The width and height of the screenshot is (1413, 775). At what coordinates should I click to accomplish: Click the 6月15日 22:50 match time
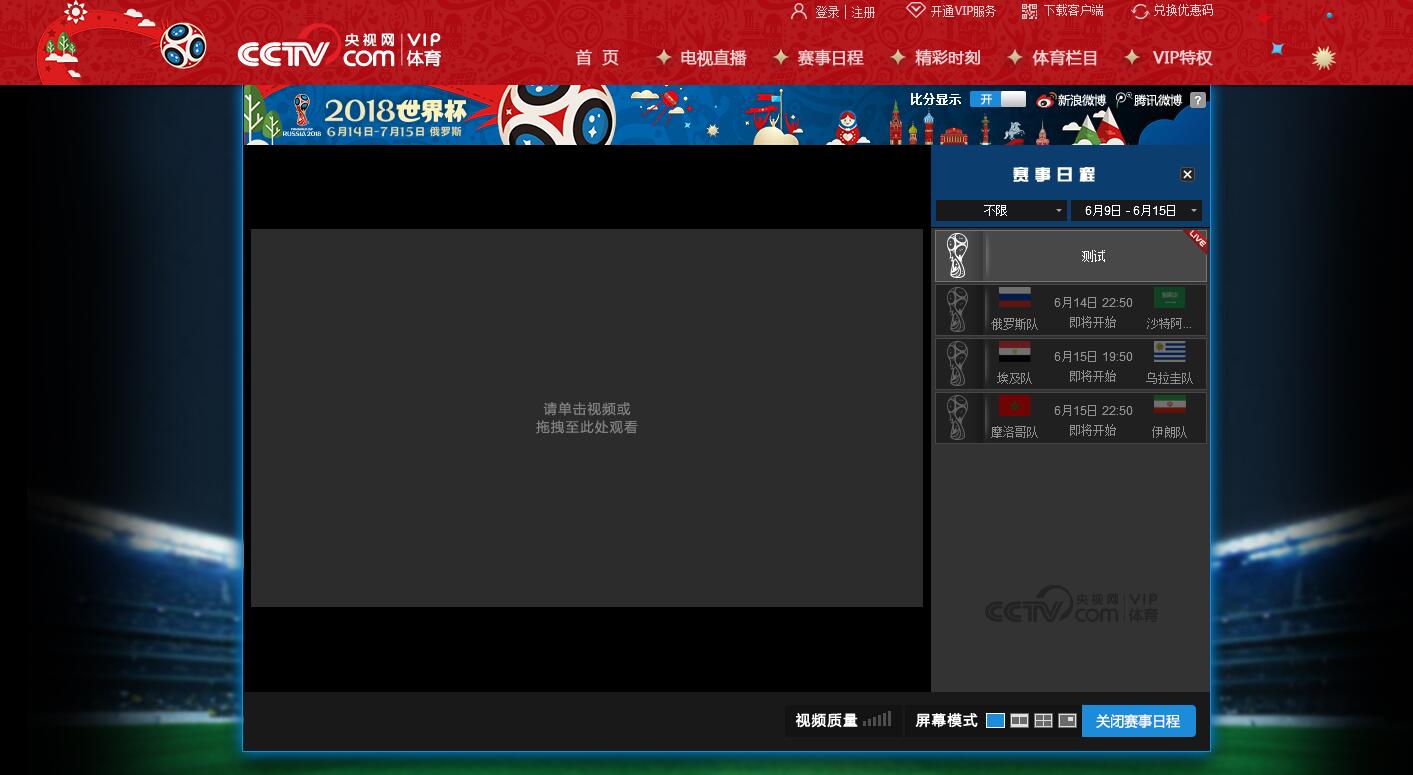1093,410
